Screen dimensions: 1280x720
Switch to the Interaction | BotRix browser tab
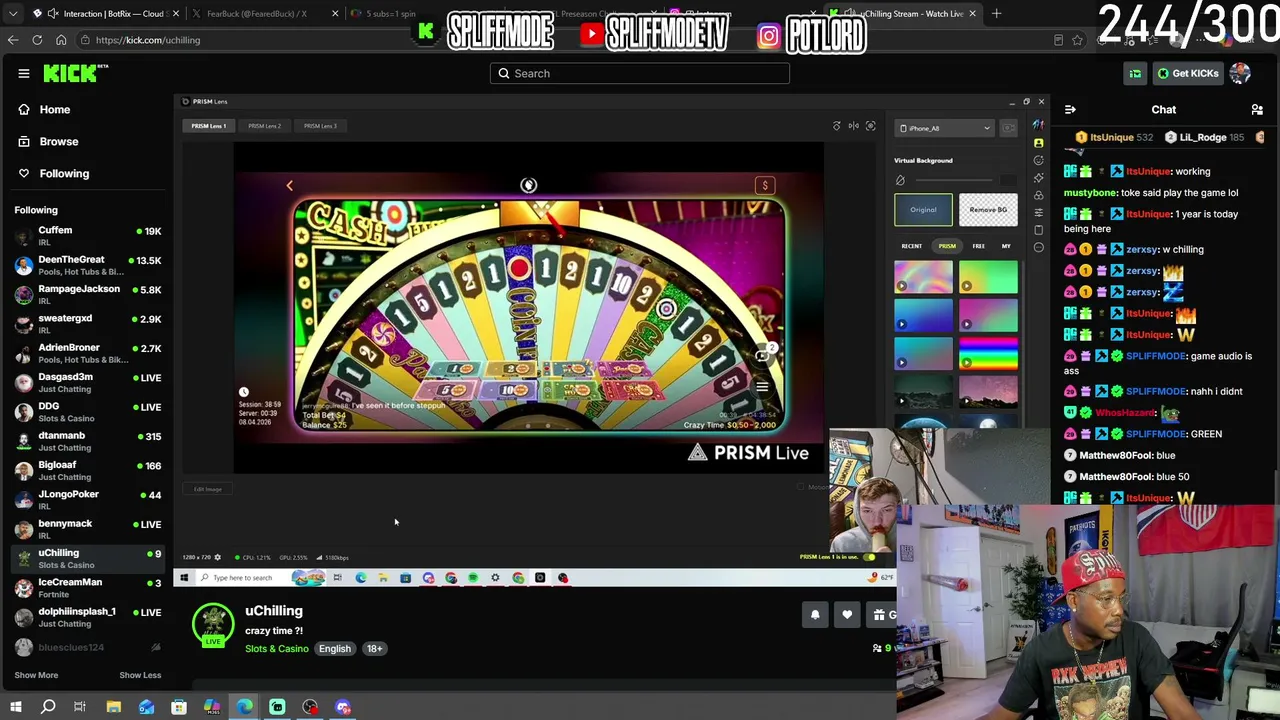105,14
